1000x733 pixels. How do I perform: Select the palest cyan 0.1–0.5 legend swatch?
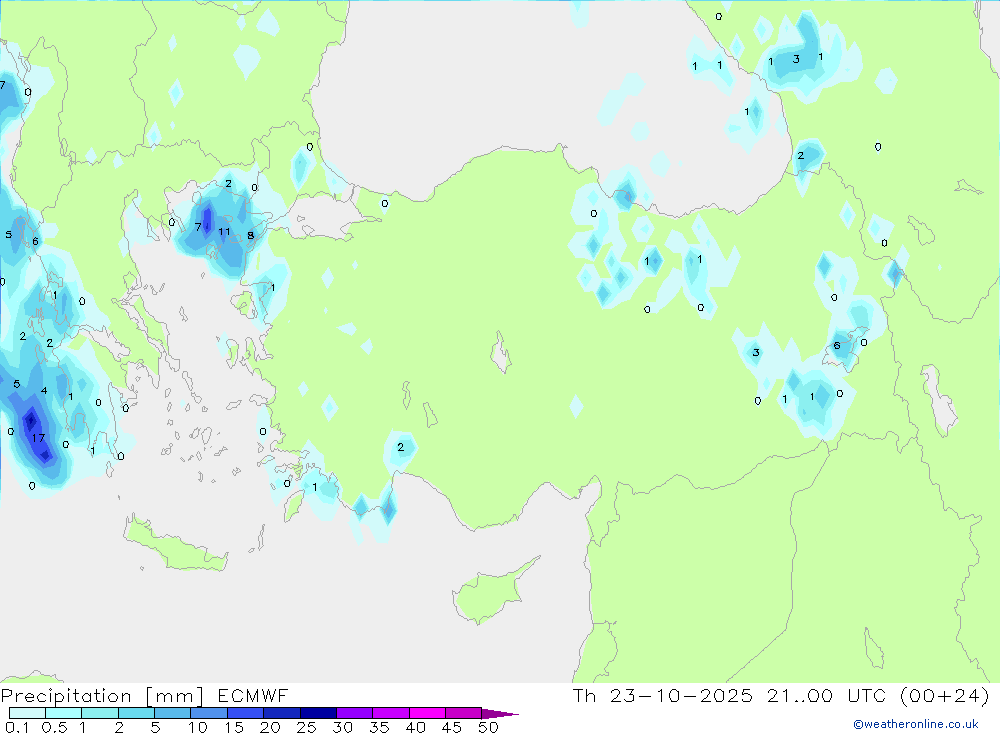pos(27,713)
